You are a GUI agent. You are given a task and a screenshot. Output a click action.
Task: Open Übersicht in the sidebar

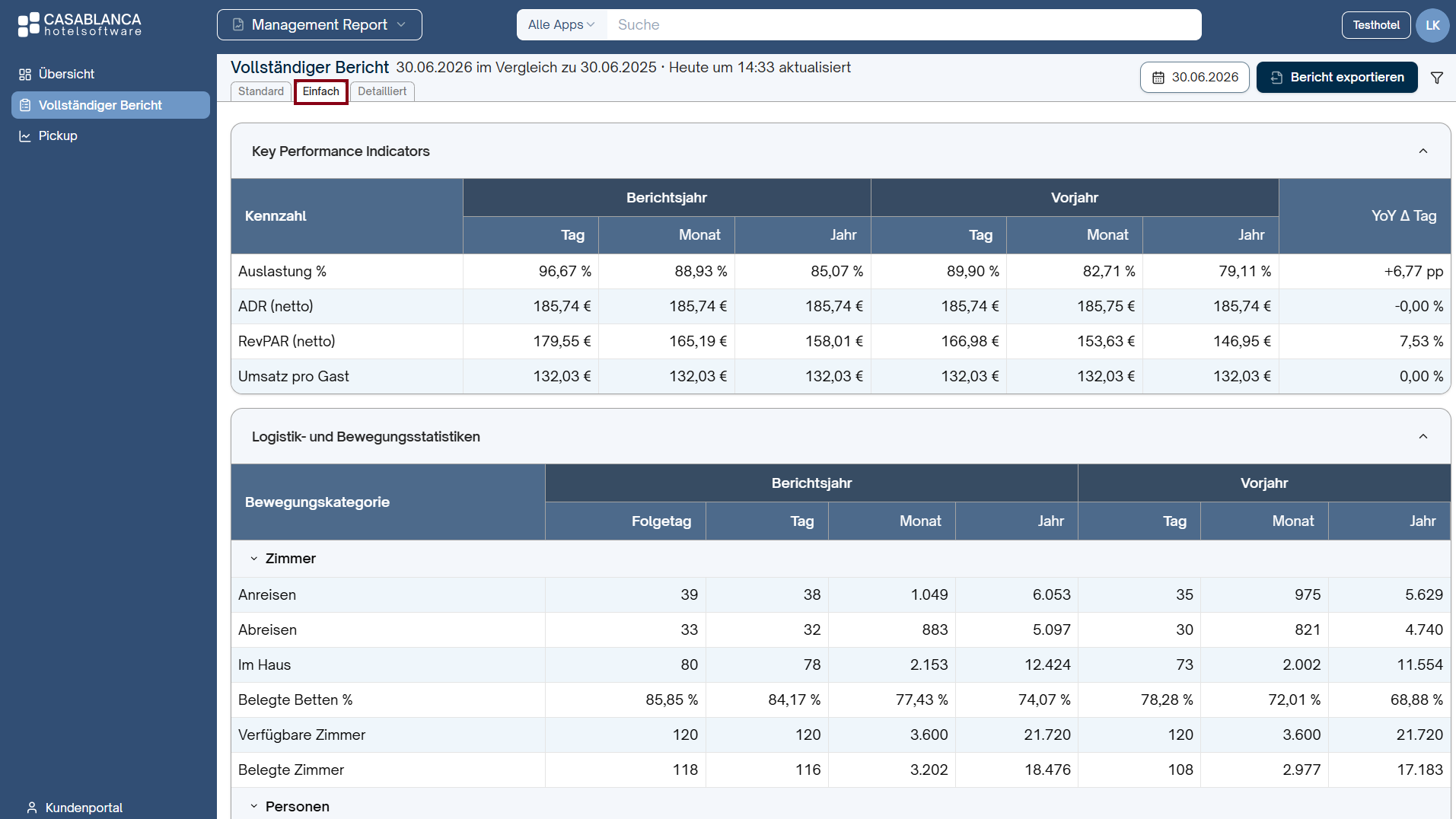pyautogui.click(x=110, y=75)
